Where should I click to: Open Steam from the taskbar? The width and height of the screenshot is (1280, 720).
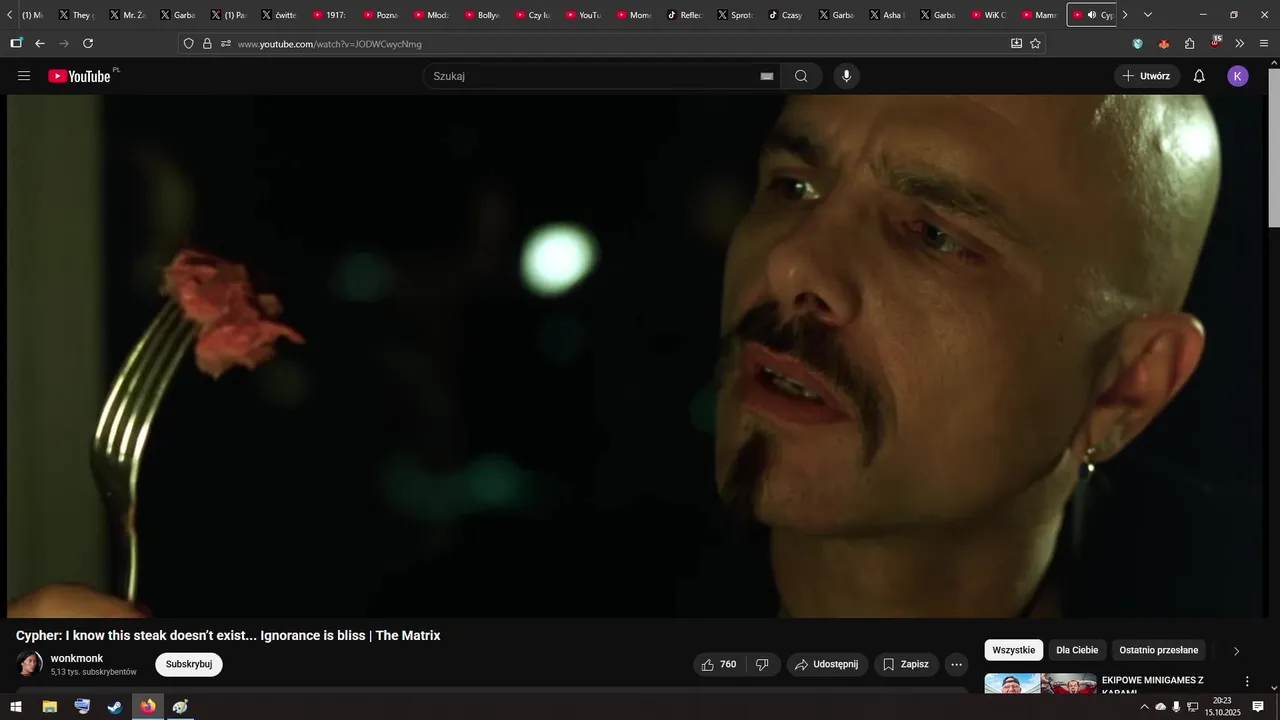coord(115,707)
